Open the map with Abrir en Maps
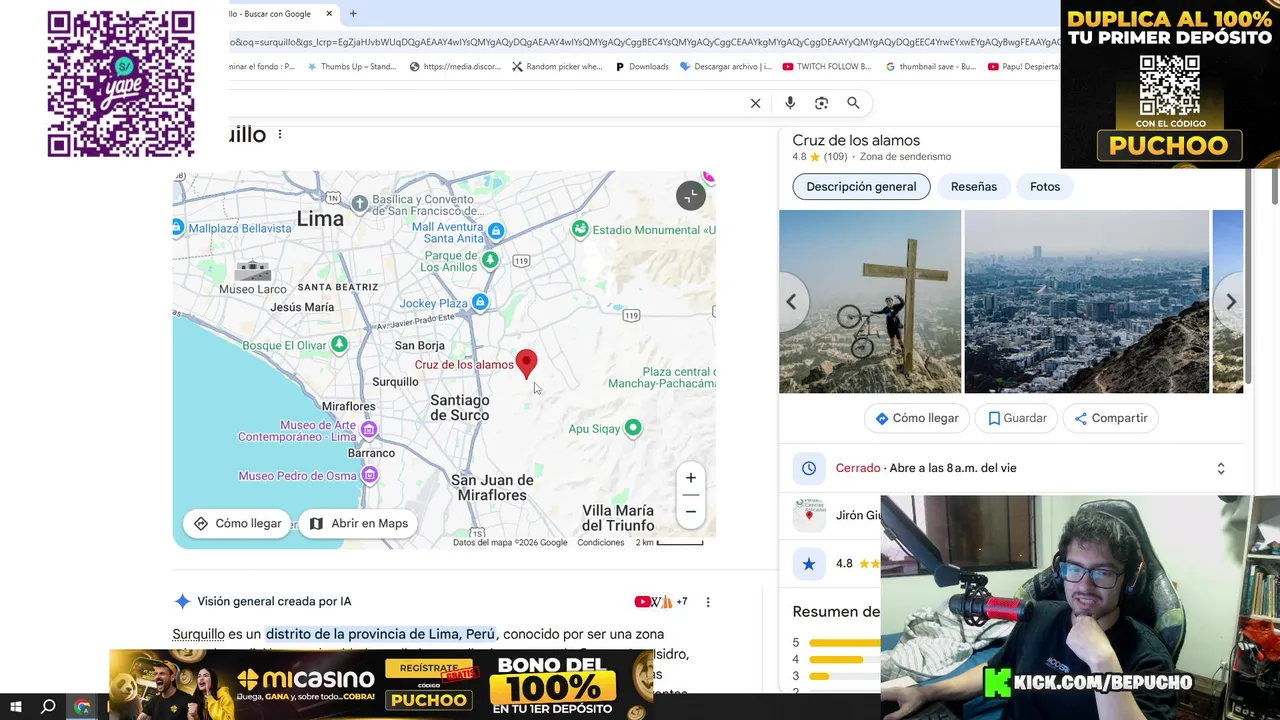The height and width of the screenshot is (720, 1280). point(359,523)
